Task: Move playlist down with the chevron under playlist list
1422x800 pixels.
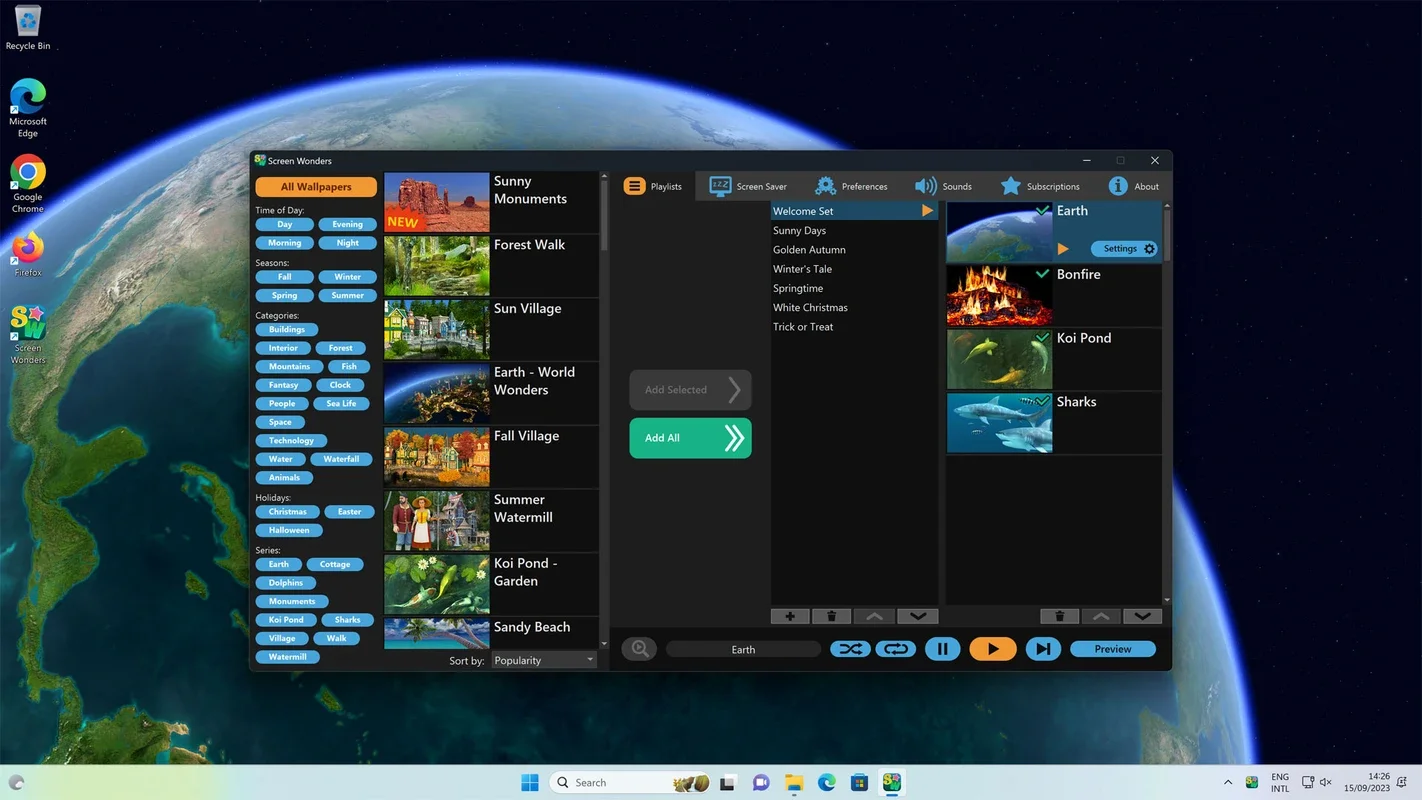Action: click(917, 616)
